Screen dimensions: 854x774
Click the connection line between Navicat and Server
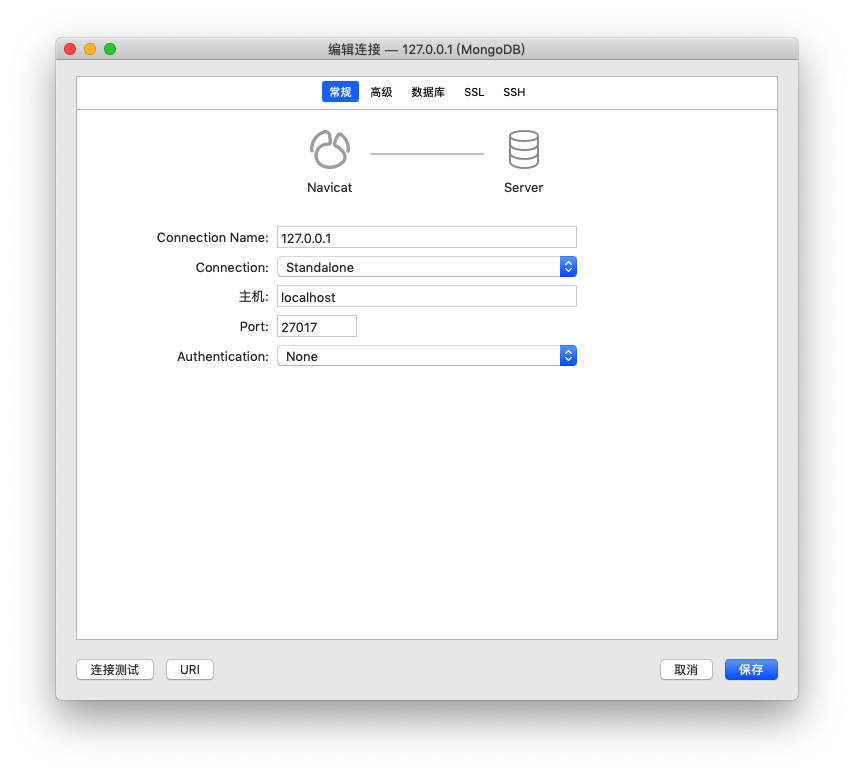(427, 154)
